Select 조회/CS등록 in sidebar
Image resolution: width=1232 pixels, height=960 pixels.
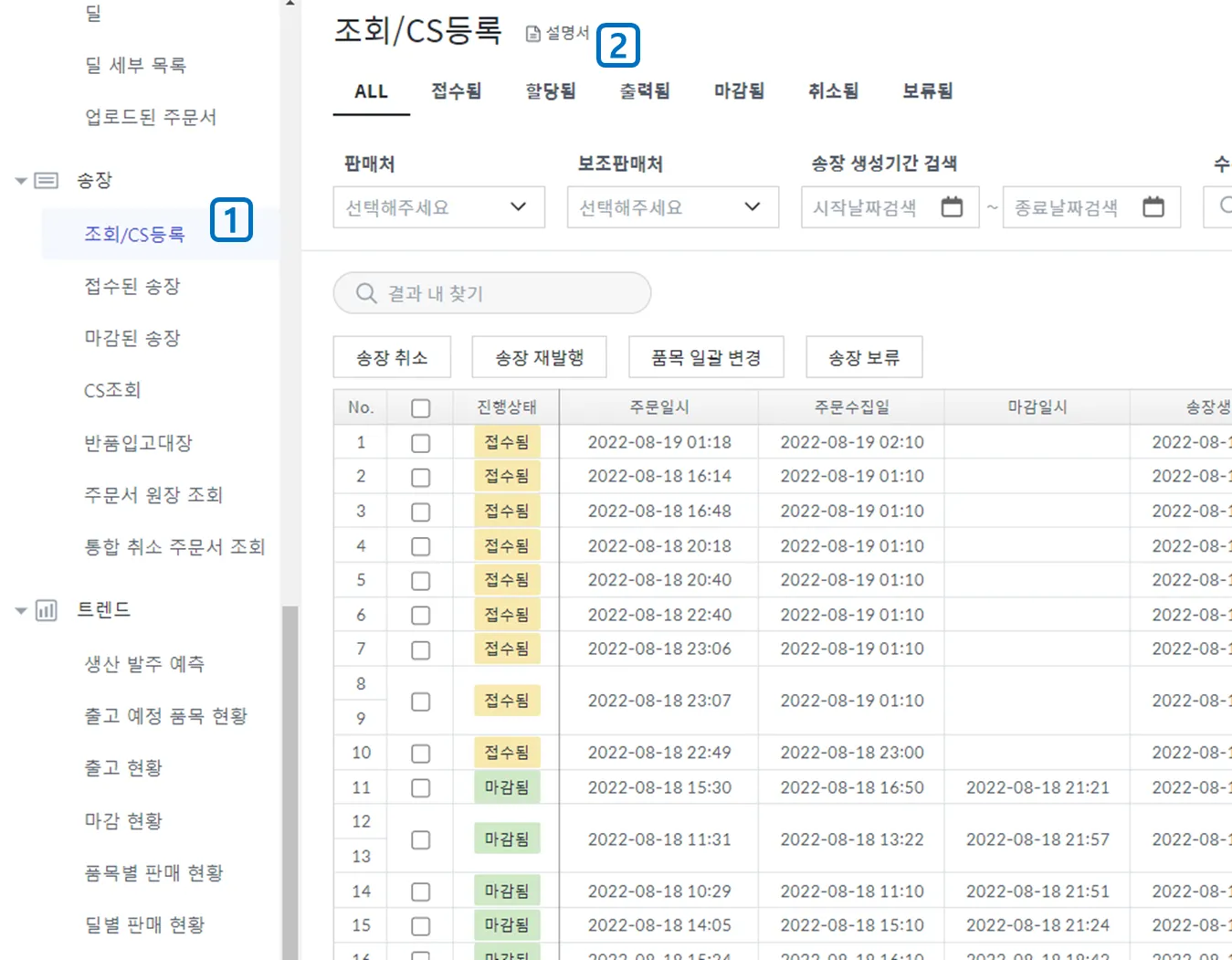(x=134, y=235)
